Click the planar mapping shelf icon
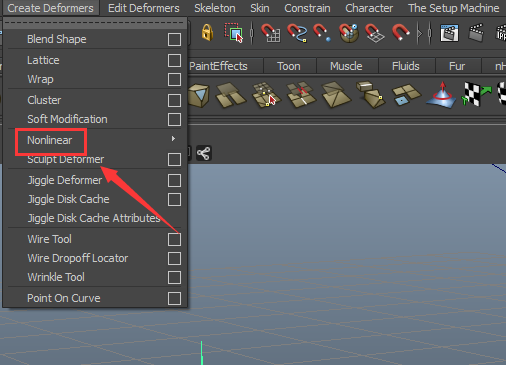This screenshot has height=365, width=506. point(231,95)
